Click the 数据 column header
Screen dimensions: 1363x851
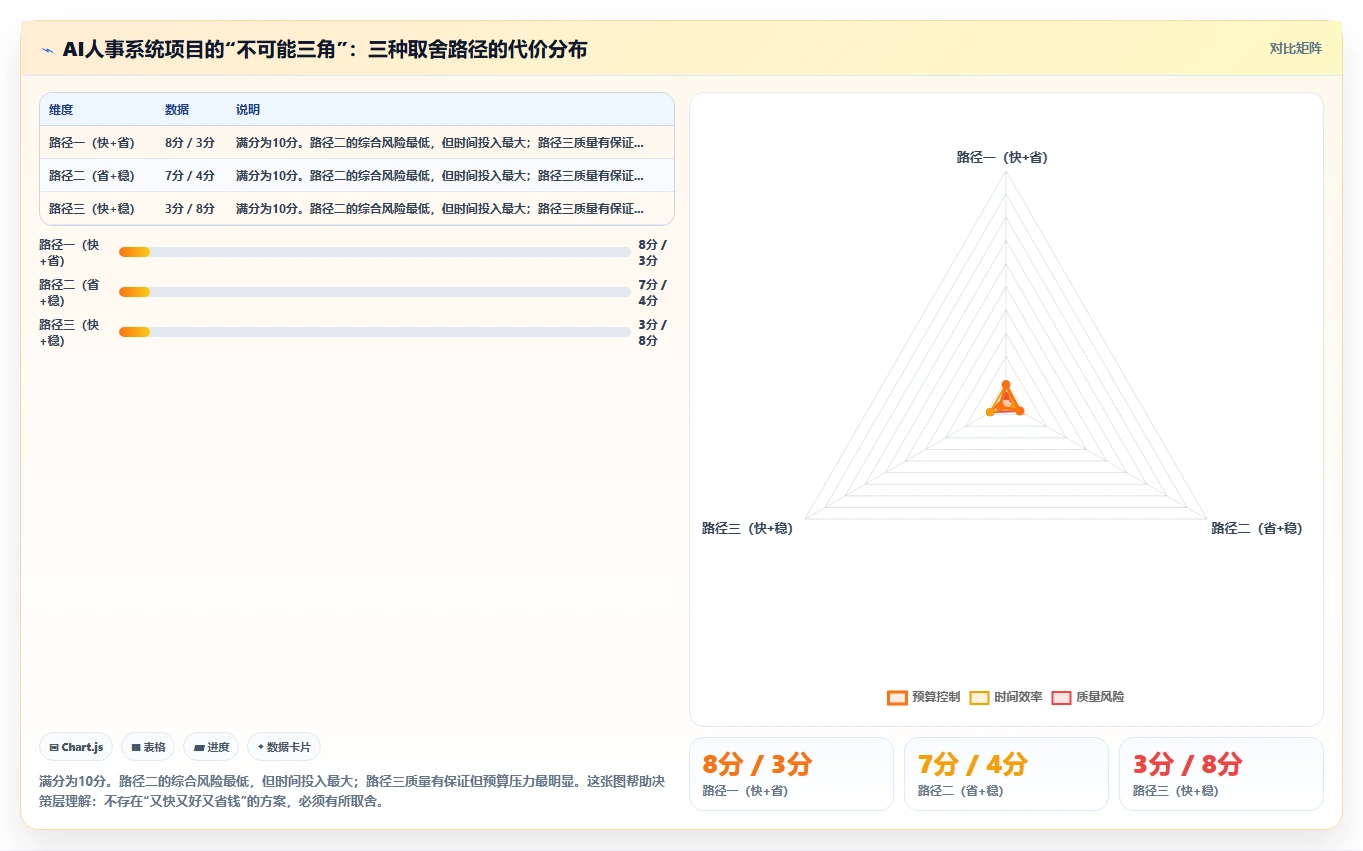point(177,109)
